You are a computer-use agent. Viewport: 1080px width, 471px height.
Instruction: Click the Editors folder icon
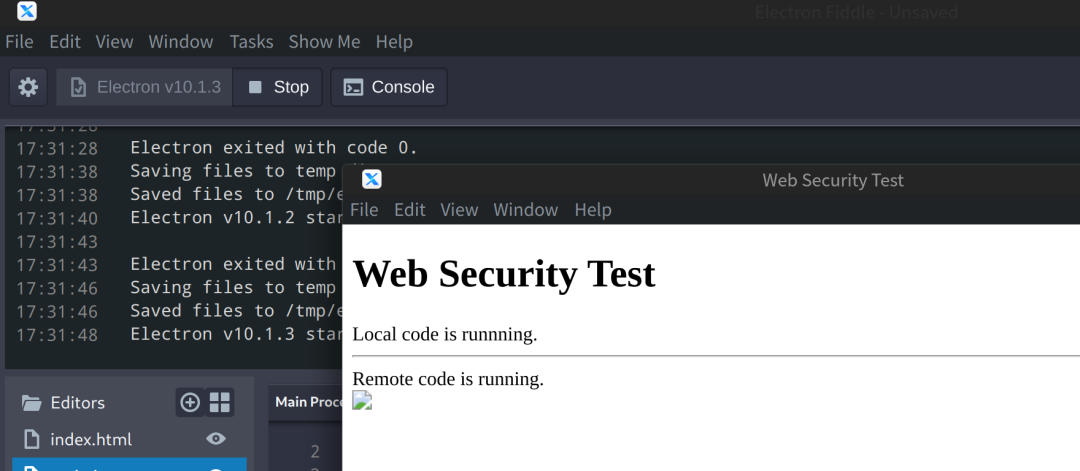[x=31, y=403]
